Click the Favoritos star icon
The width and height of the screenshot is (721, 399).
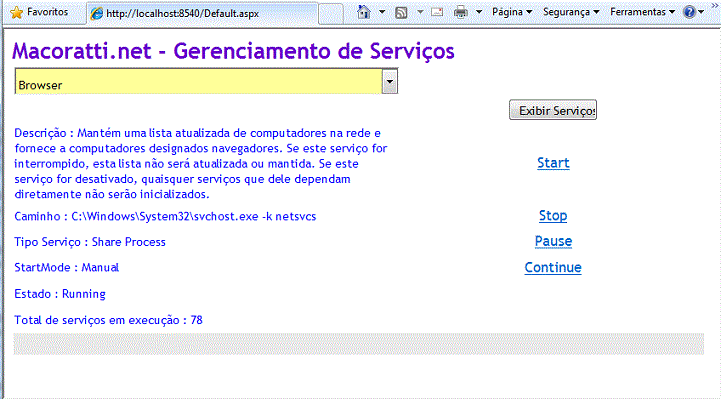click(16, 12)
